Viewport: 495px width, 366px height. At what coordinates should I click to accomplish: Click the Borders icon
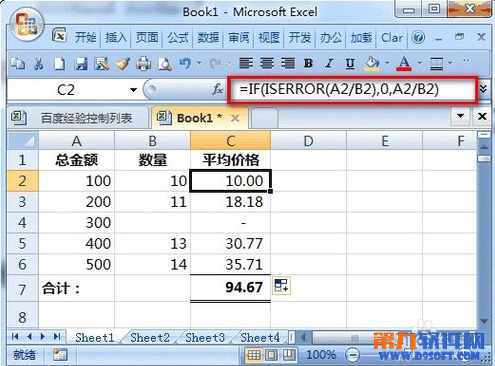[436, 63]
